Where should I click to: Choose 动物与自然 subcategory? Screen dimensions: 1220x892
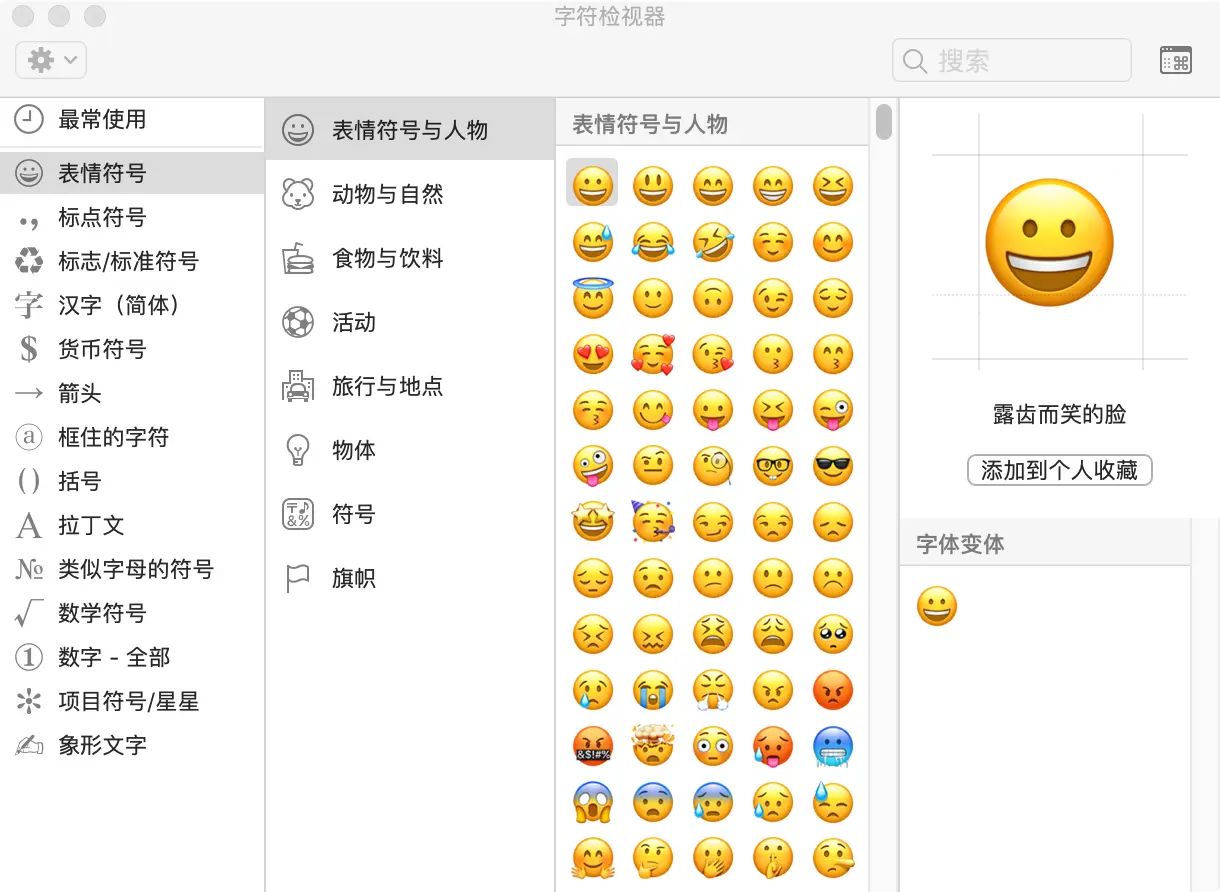pos(410,194)
